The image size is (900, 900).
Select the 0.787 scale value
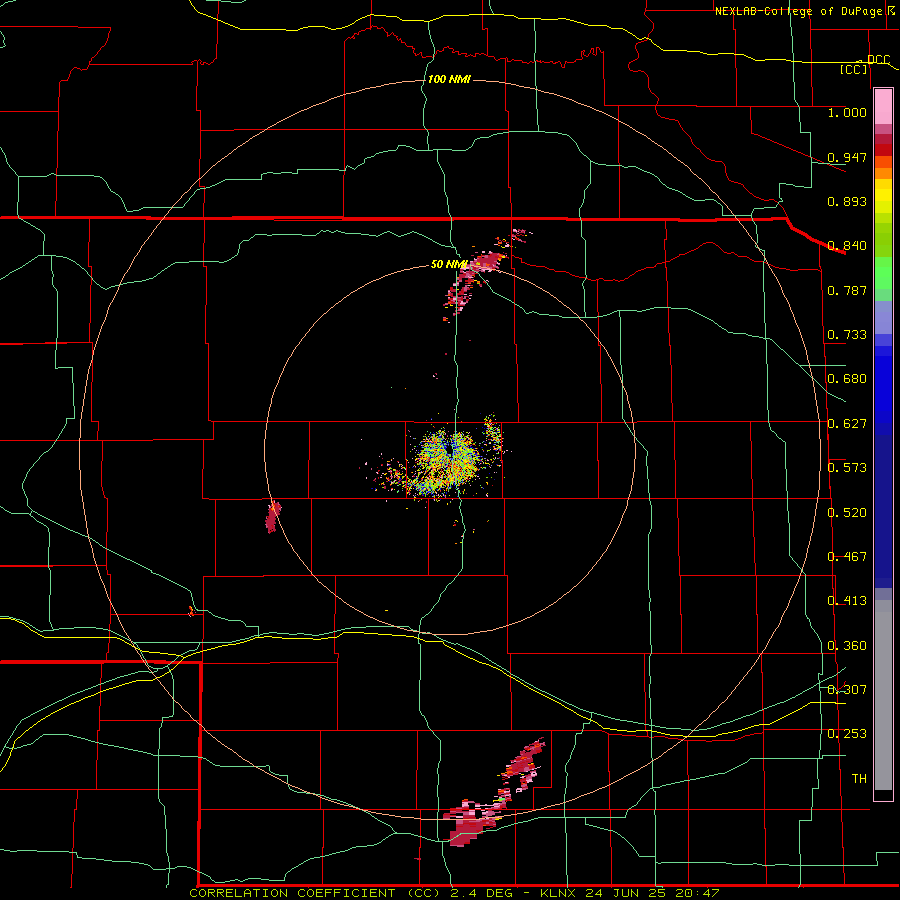tap(847, 290)
